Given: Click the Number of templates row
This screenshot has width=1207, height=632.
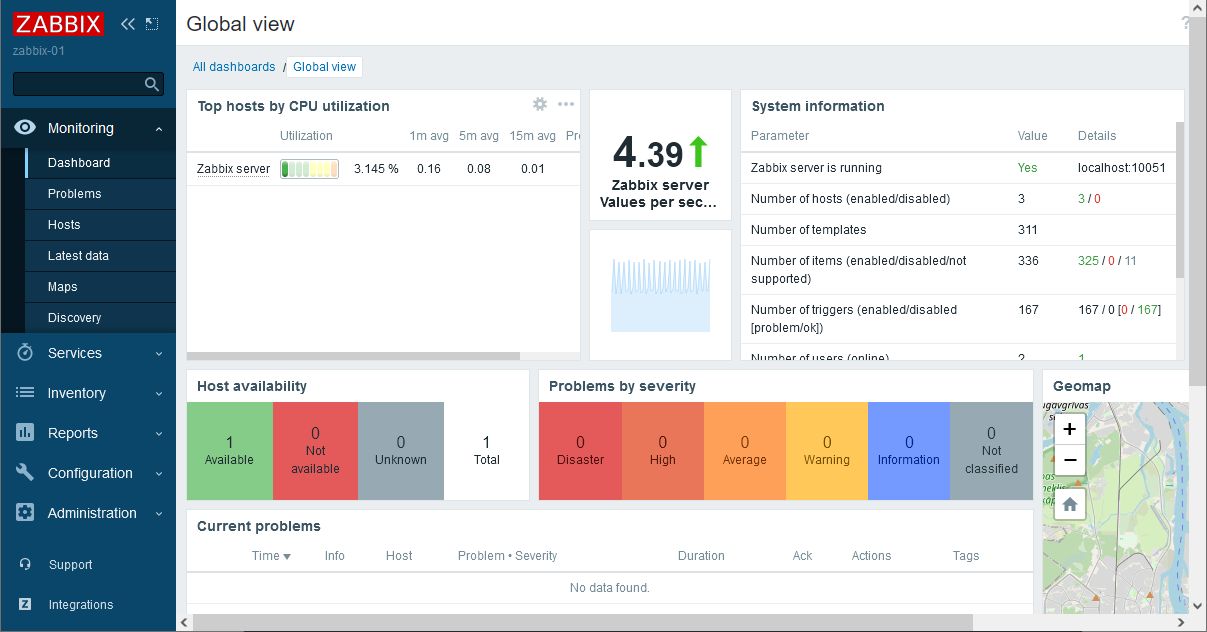Looking at the screenshot, I should 958,230.
